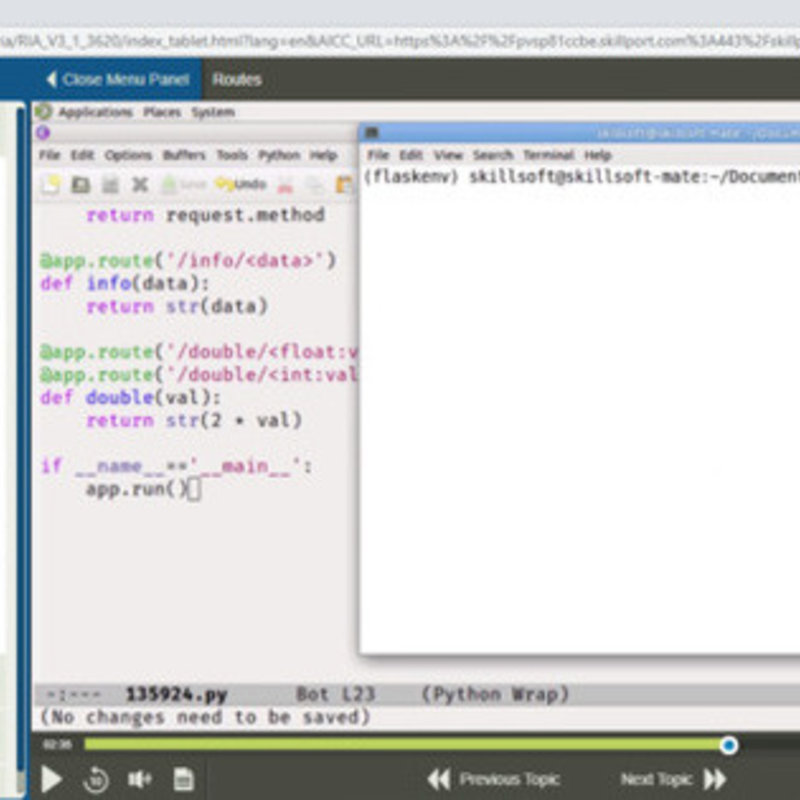Click '(Python Wrap)' mode indicator

point(495,694)
